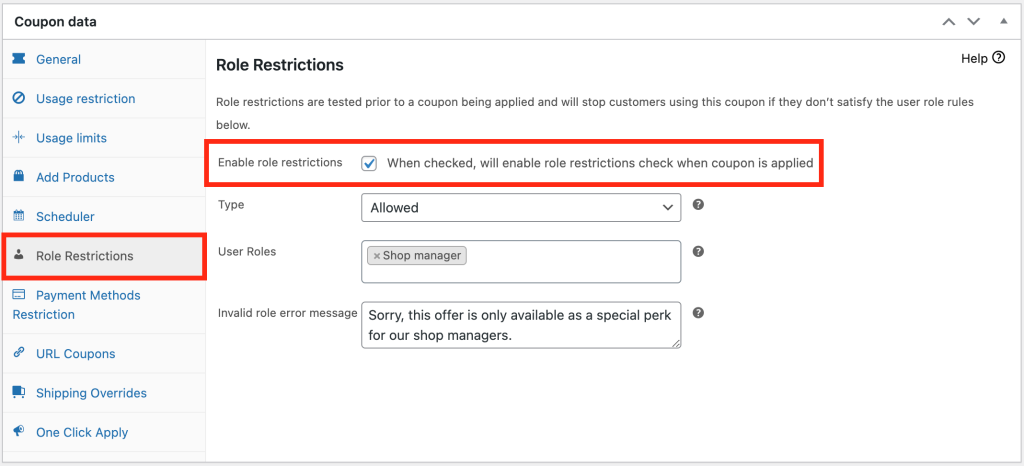Click the URL Coupons link icon

19,353
